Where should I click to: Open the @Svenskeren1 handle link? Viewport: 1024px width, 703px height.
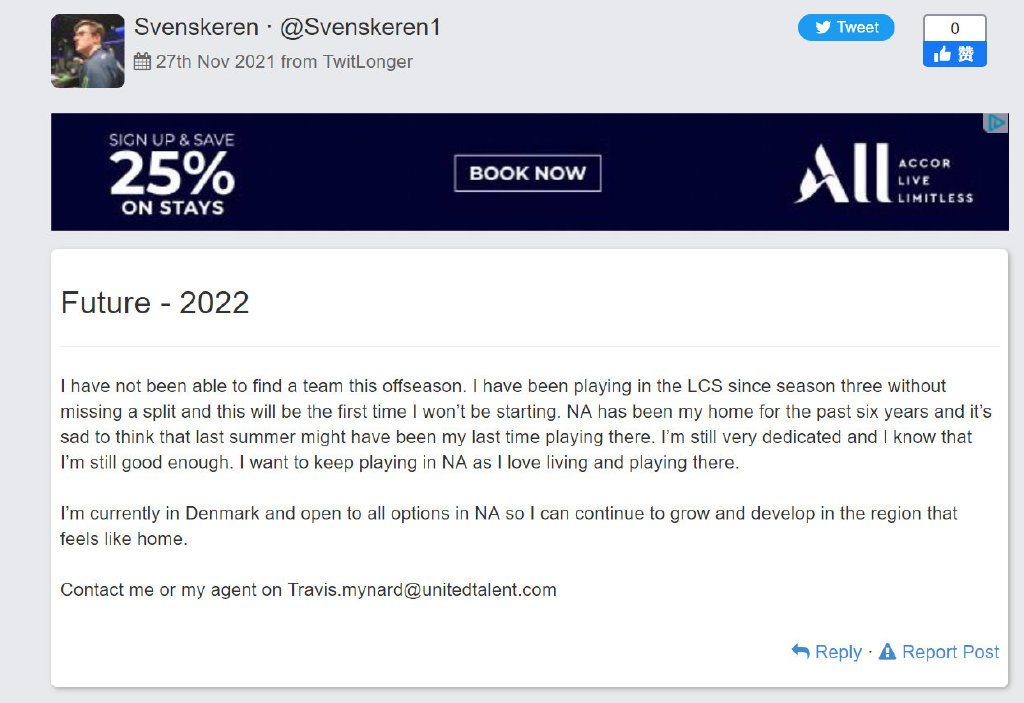point(360,27)
